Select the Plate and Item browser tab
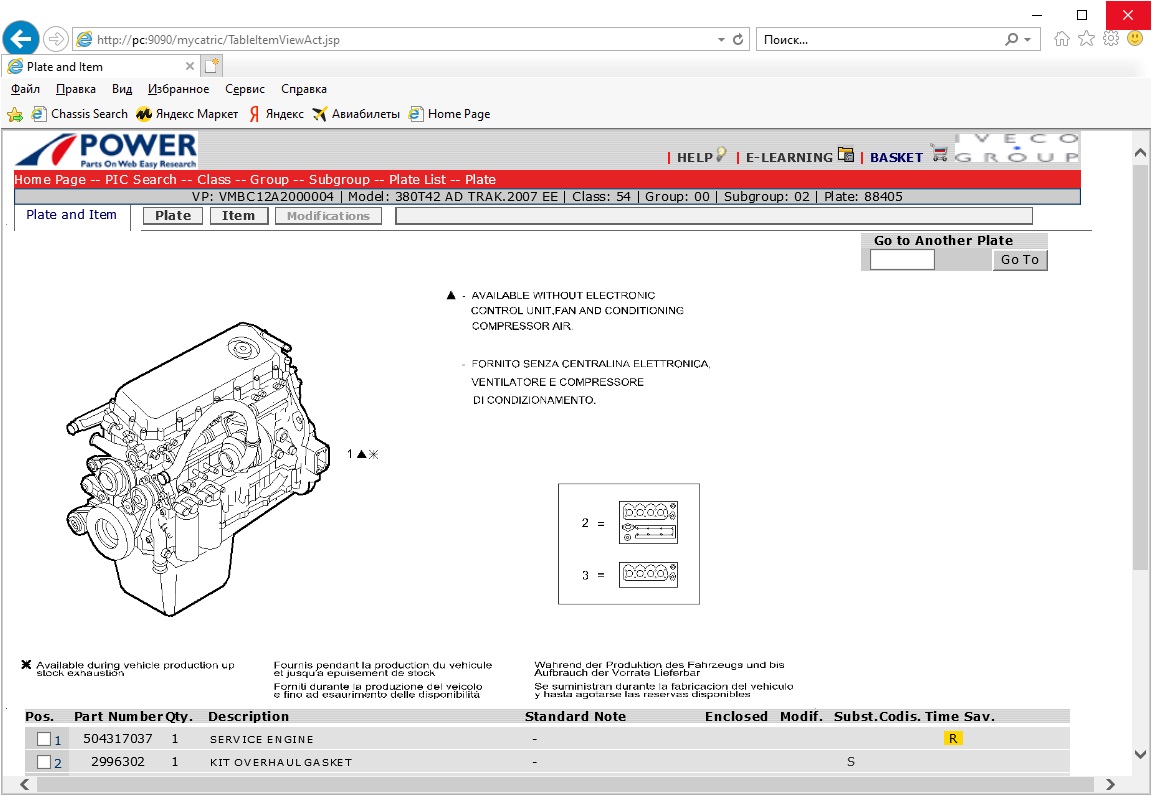Viewport: 1152px width, 796px height. [101, 66]
